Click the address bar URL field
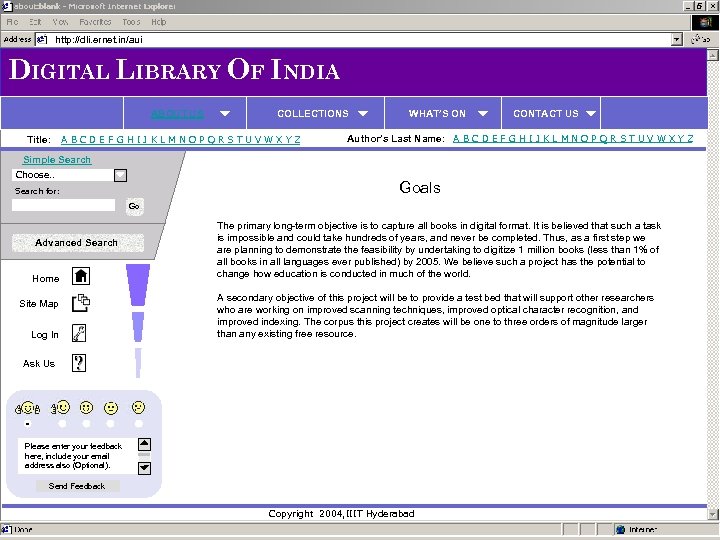720x540 pixels. point(360,39)
